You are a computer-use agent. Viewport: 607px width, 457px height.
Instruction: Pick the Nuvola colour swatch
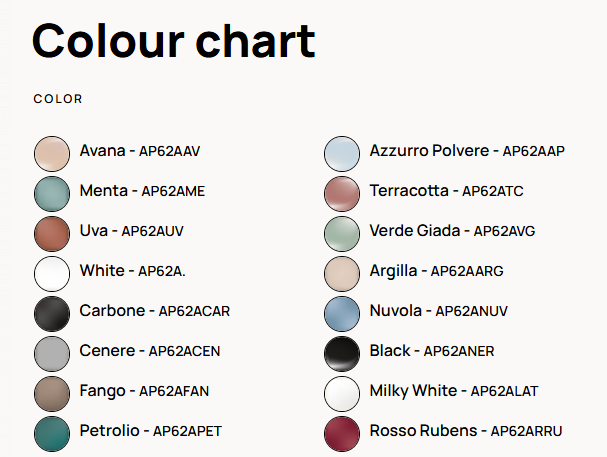coord(342,313)
